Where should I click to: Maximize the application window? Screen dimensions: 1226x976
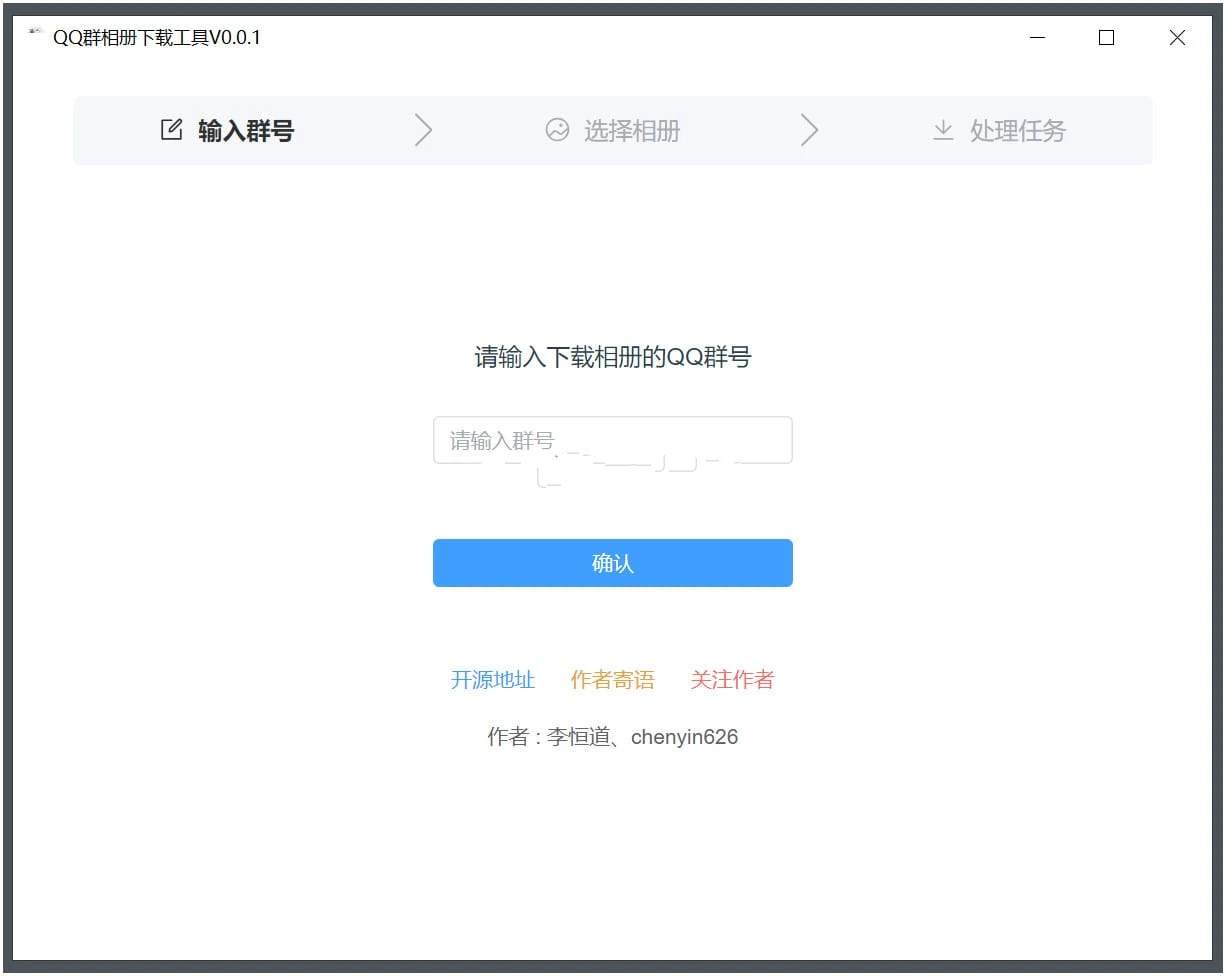click(1106, 37)
